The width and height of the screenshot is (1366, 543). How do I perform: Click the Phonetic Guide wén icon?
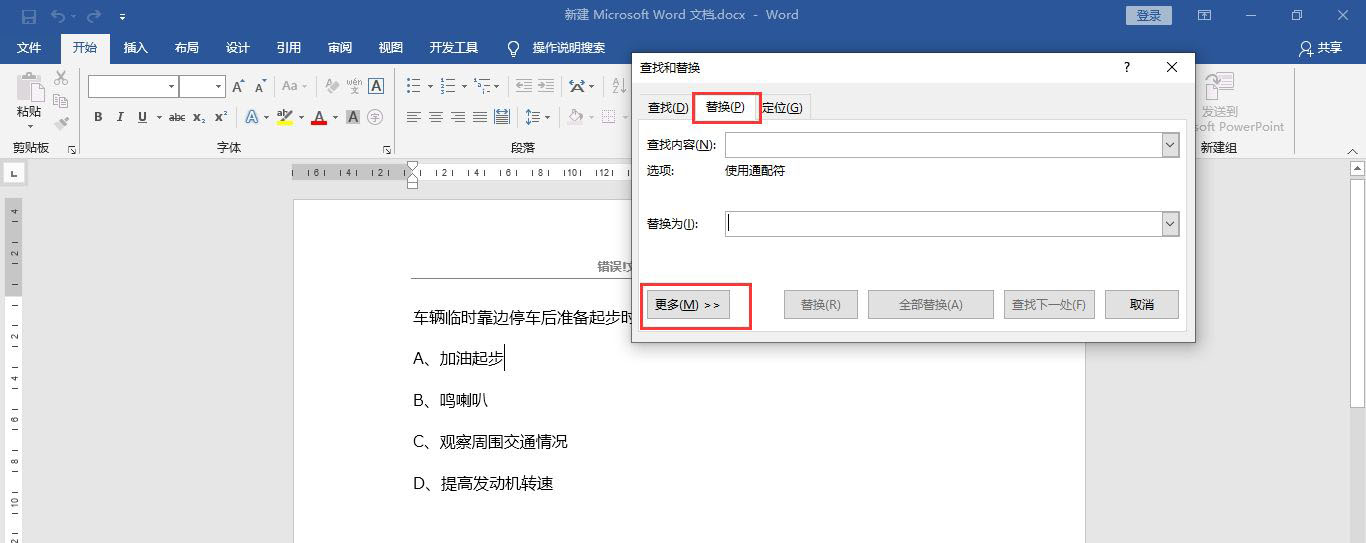click(353, 87)
